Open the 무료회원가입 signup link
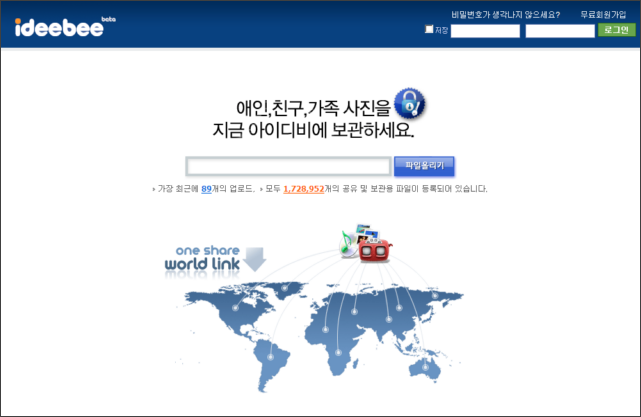The height and width of the screenshot is (417, 641). coord(603,15)
